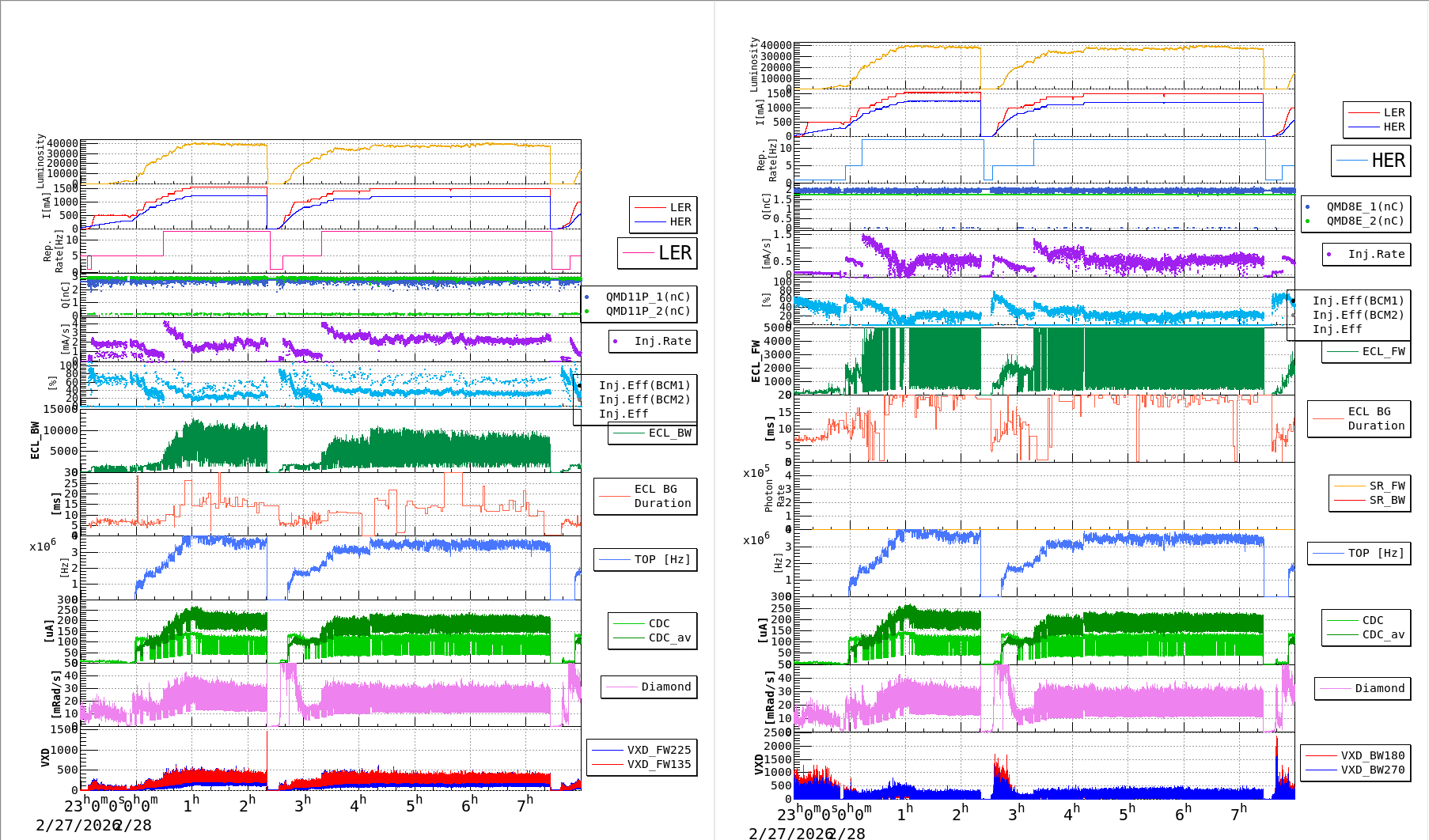
Task: Click the ECL BG Duration legend, left panel
Action: pyautogui.click(x=662, y=496)
